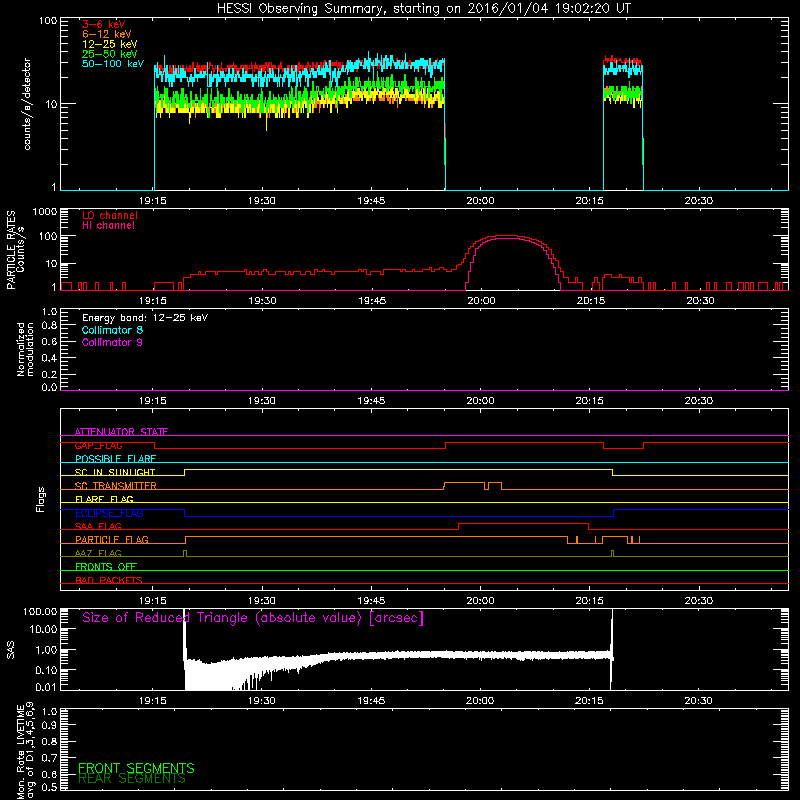
Task: Select the Collimator 8 legend entry
Action: click(112, 330)
